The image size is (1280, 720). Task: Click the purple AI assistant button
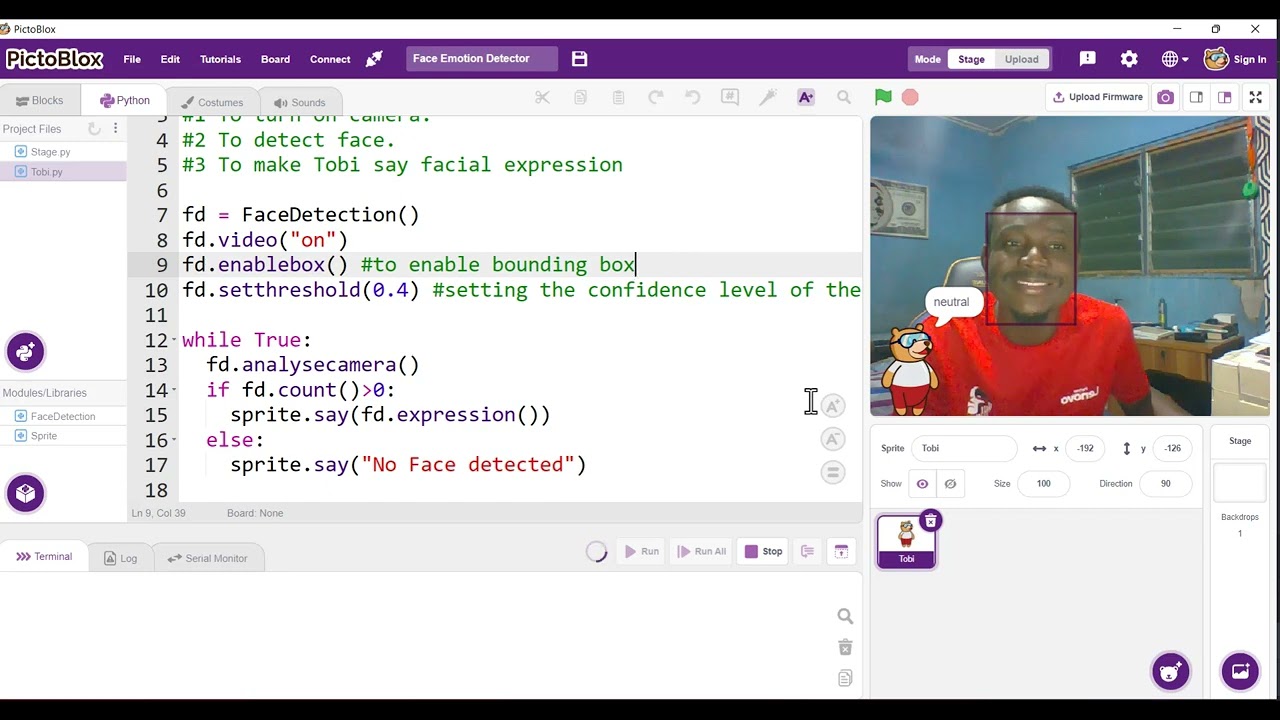25,351
